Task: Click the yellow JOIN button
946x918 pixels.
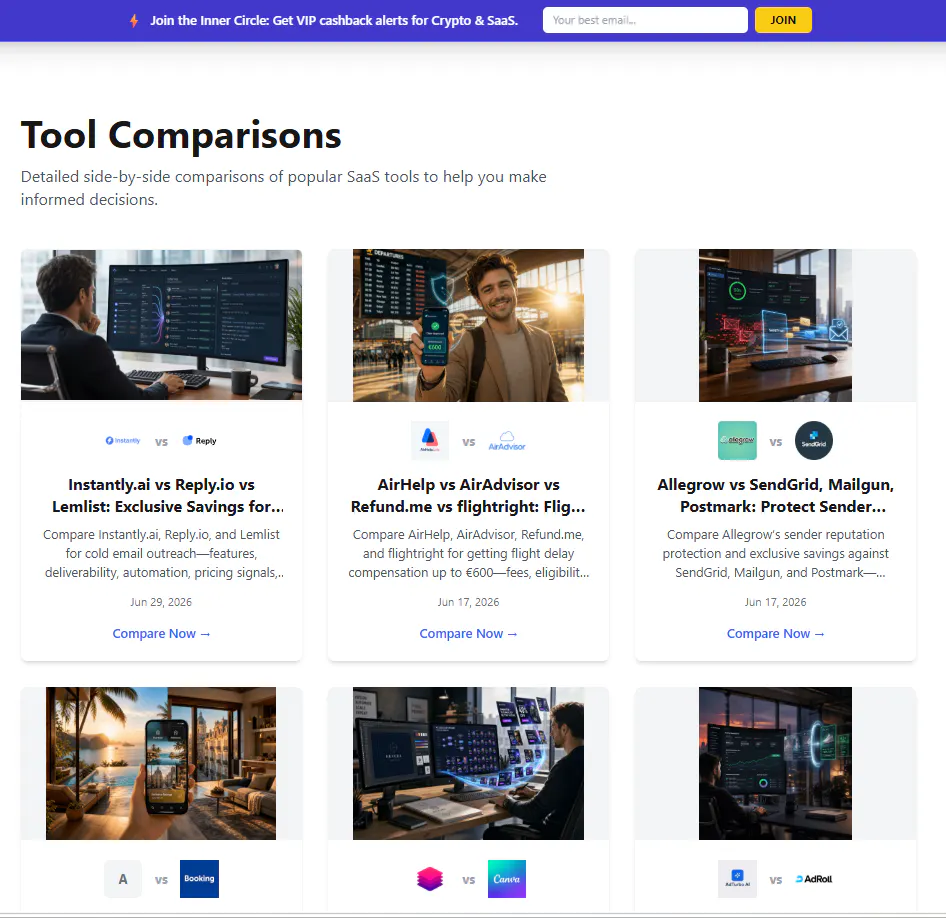Action: tap(783, 20)
